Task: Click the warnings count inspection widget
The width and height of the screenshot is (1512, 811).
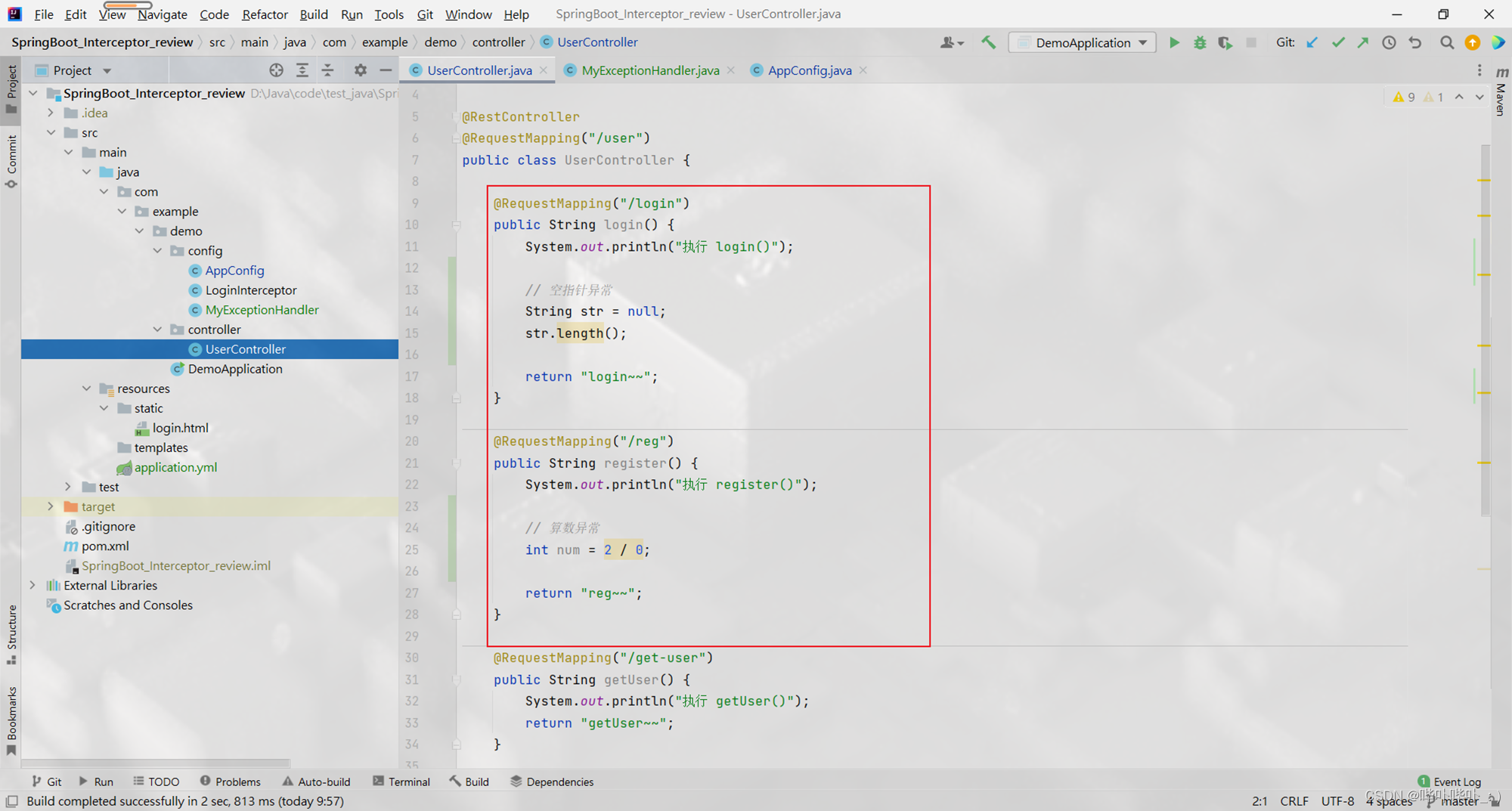Action: click(x=1417, y=97)
